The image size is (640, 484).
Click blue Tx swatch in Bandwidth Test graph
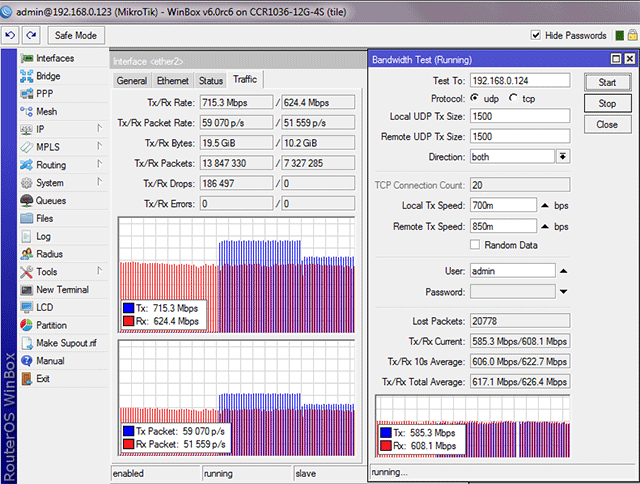click(386, 433)
